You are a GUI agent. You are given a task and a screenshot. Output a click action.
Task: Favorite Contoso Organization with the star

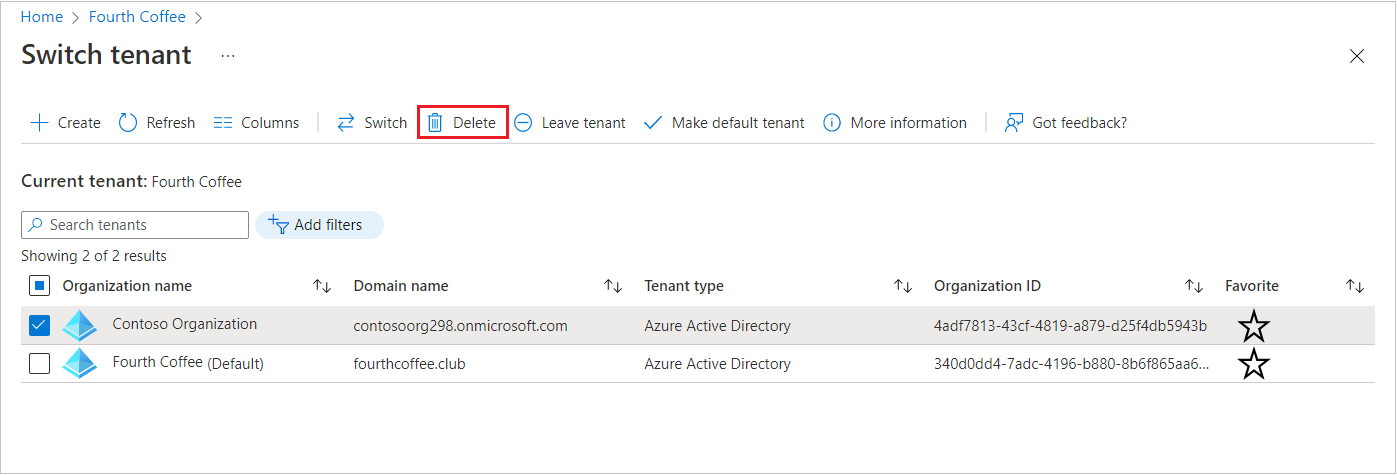(x=1254, y=326)
